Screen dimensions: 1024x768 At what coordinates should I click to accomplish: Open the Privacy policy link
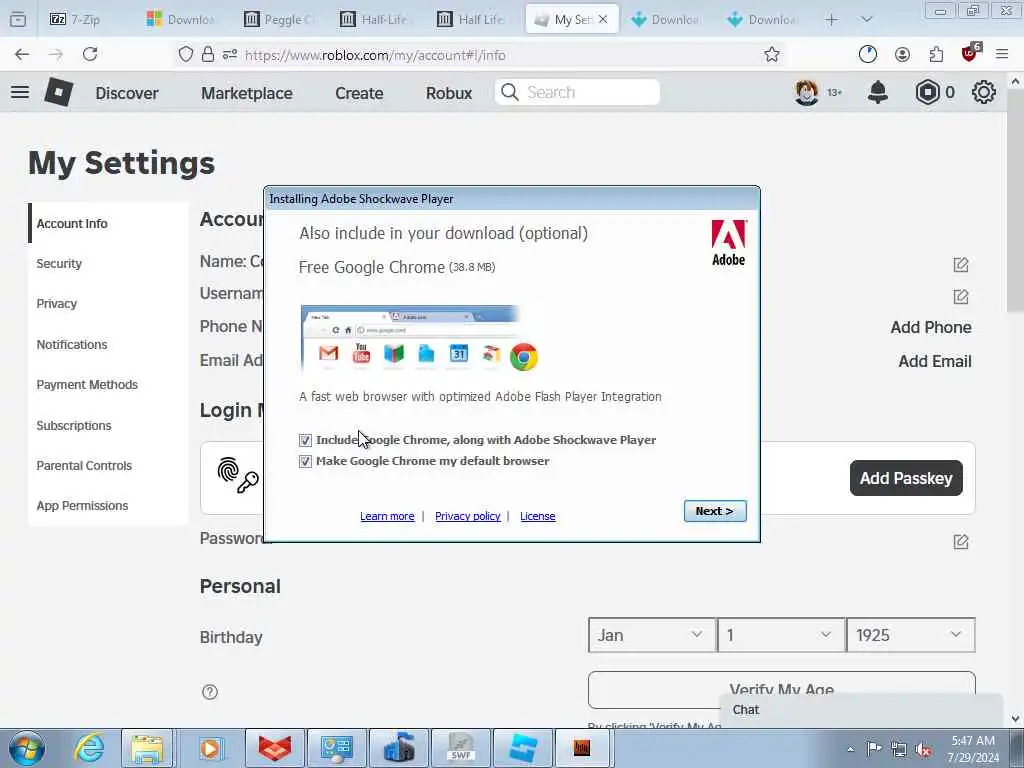point(468,516)
